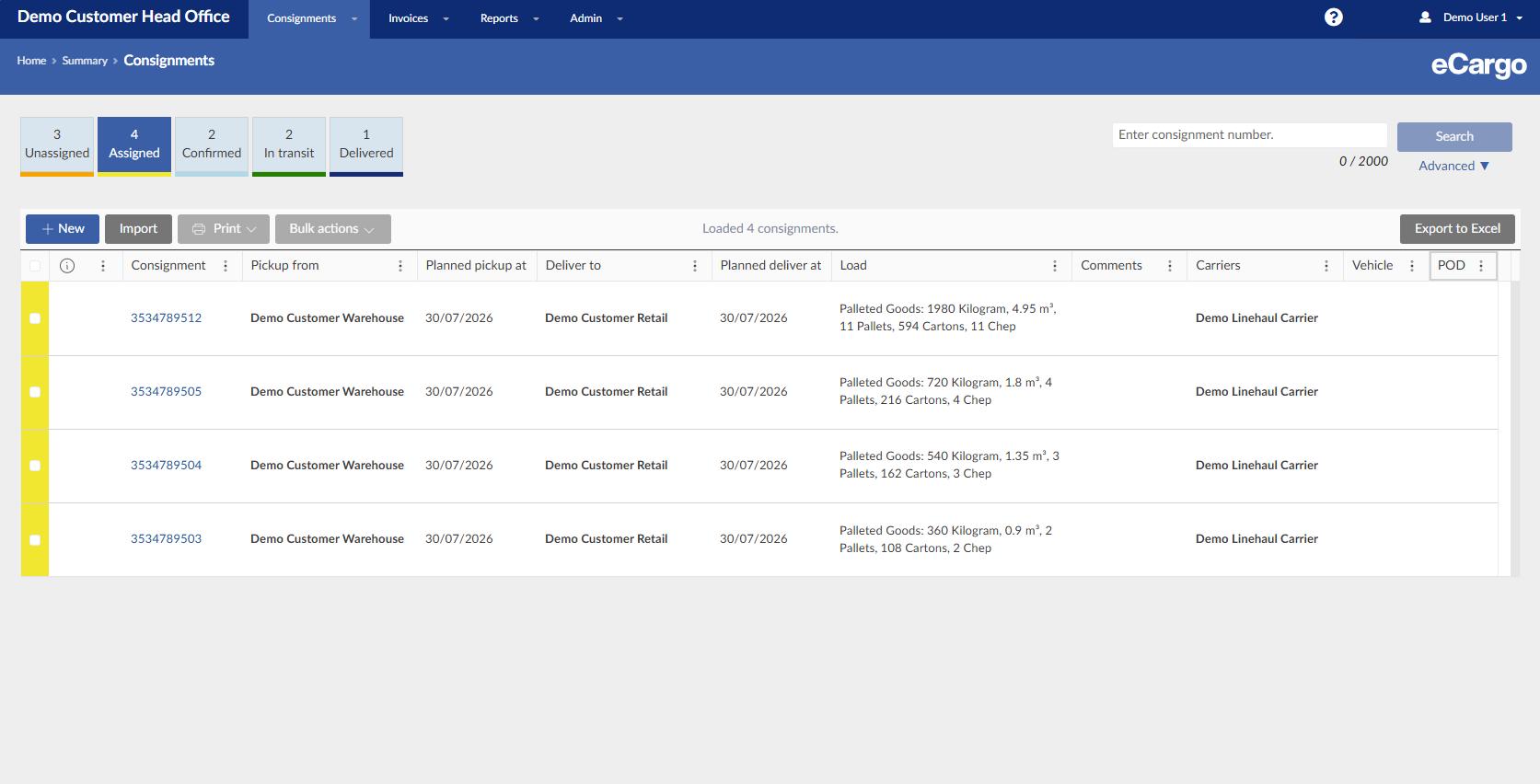Click the '0 / 2000' counter text
This screenshot has height=784, width=1540.
point(1363,162)
